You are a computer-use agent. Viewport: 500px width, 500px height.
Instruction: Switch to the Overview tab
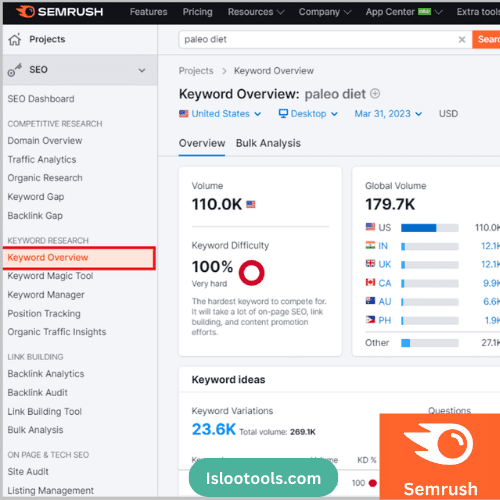202,143
